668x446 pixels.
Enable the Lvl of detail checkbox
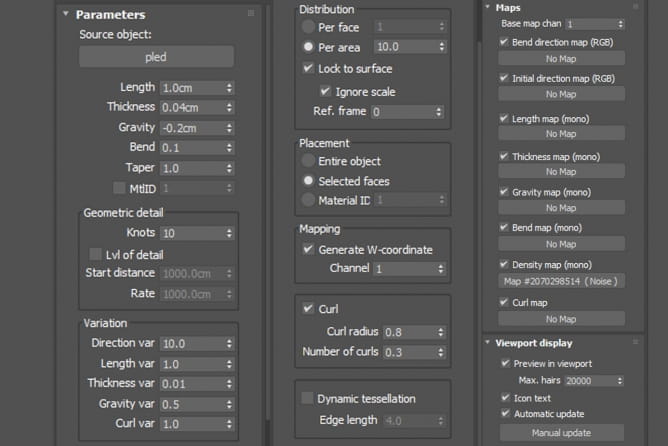click(97, 253)
